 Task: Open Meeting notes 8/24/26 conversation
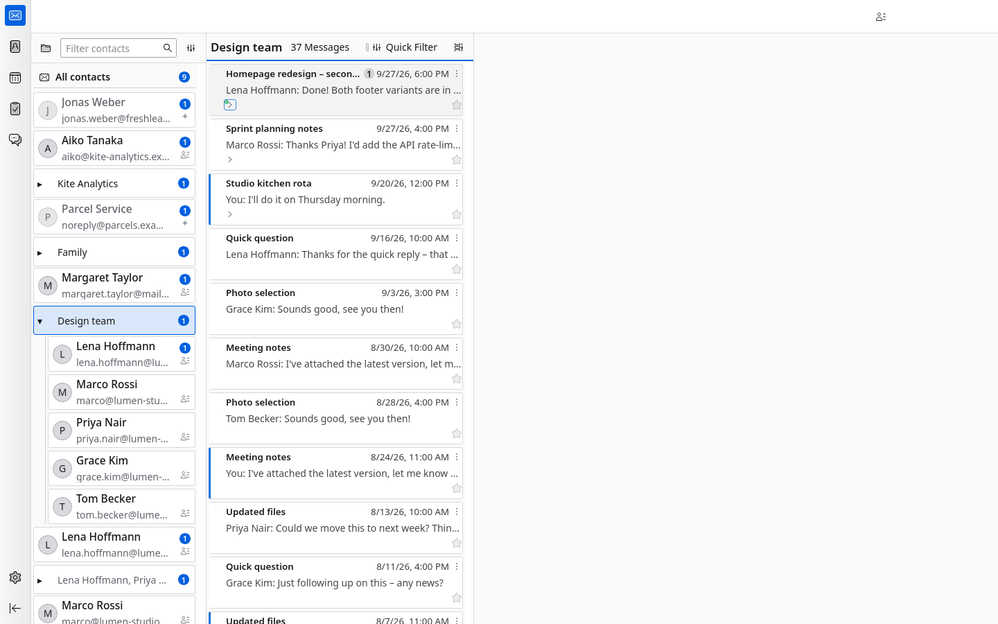336,473
